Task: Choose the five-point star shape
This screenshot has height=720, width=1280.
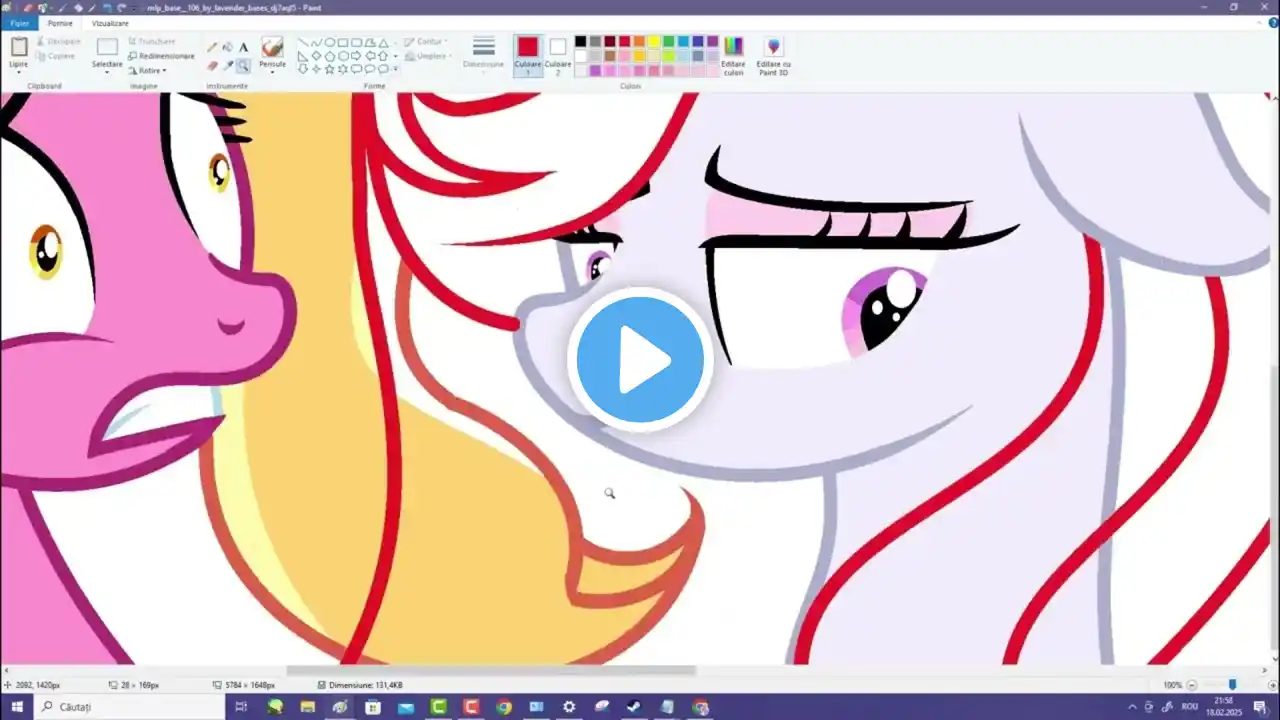Action: [x=329, y=69]
